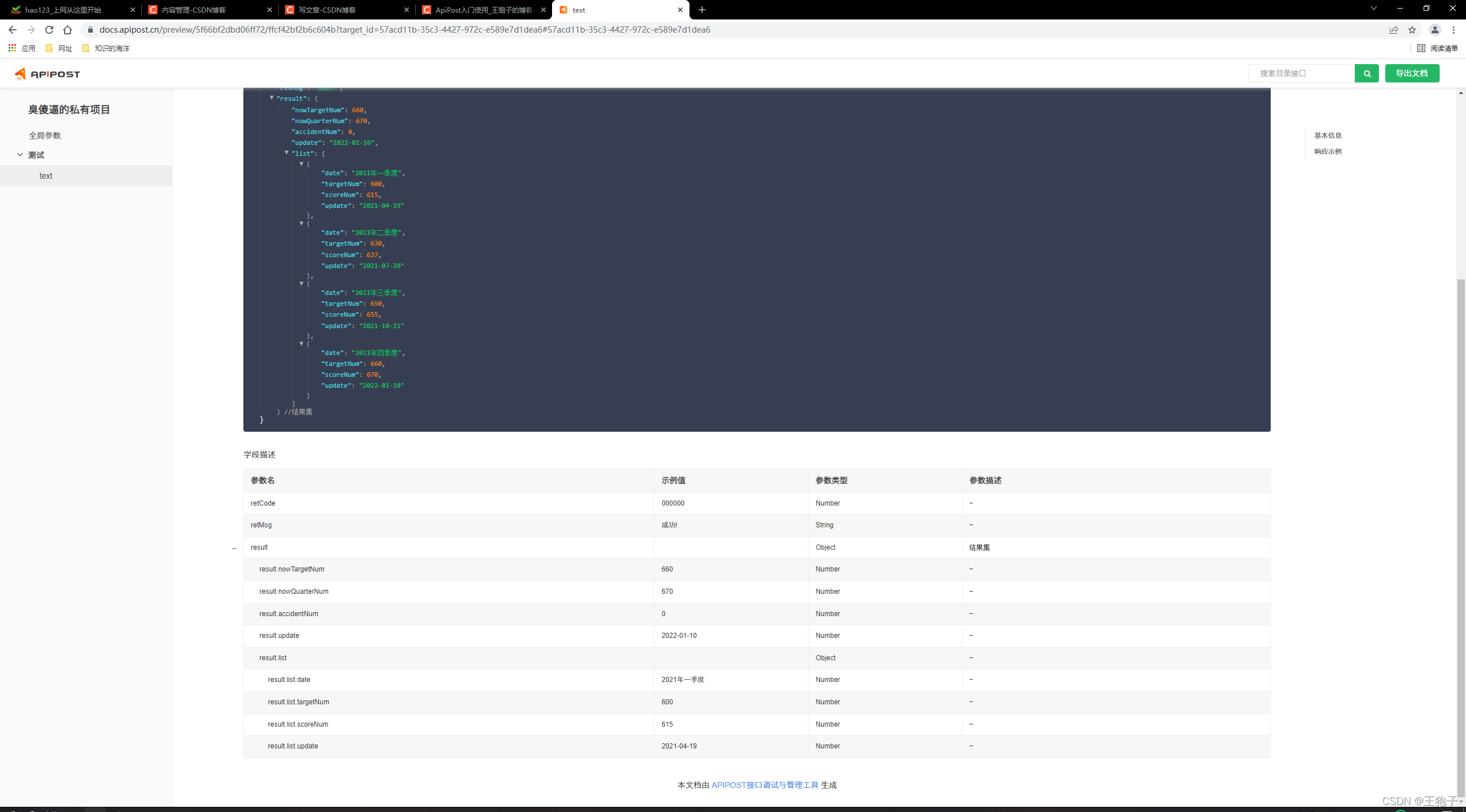Open the 阅读清单 reading list

1438,48
